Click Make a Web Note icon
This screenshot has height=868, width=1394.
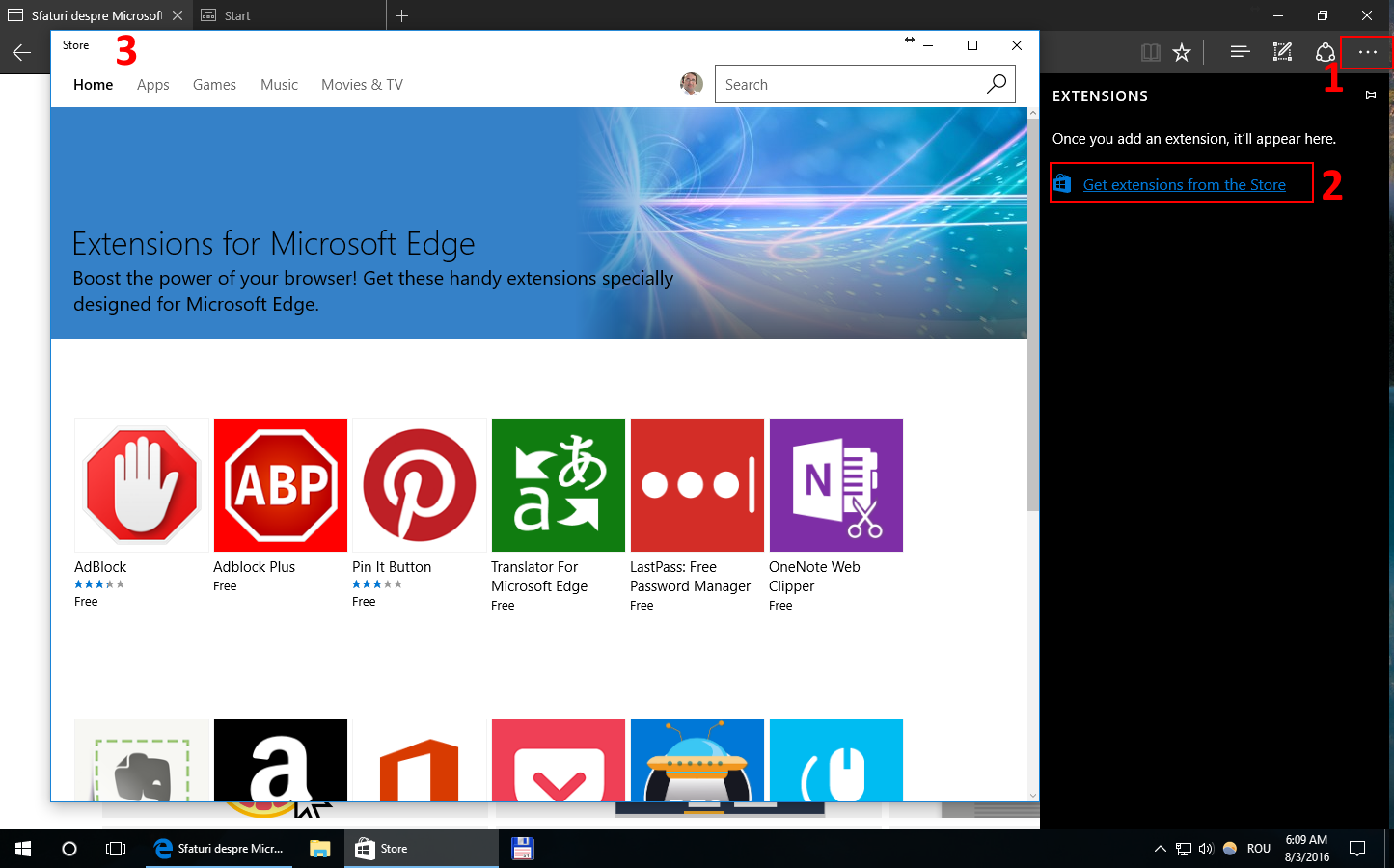point(1282,52)
